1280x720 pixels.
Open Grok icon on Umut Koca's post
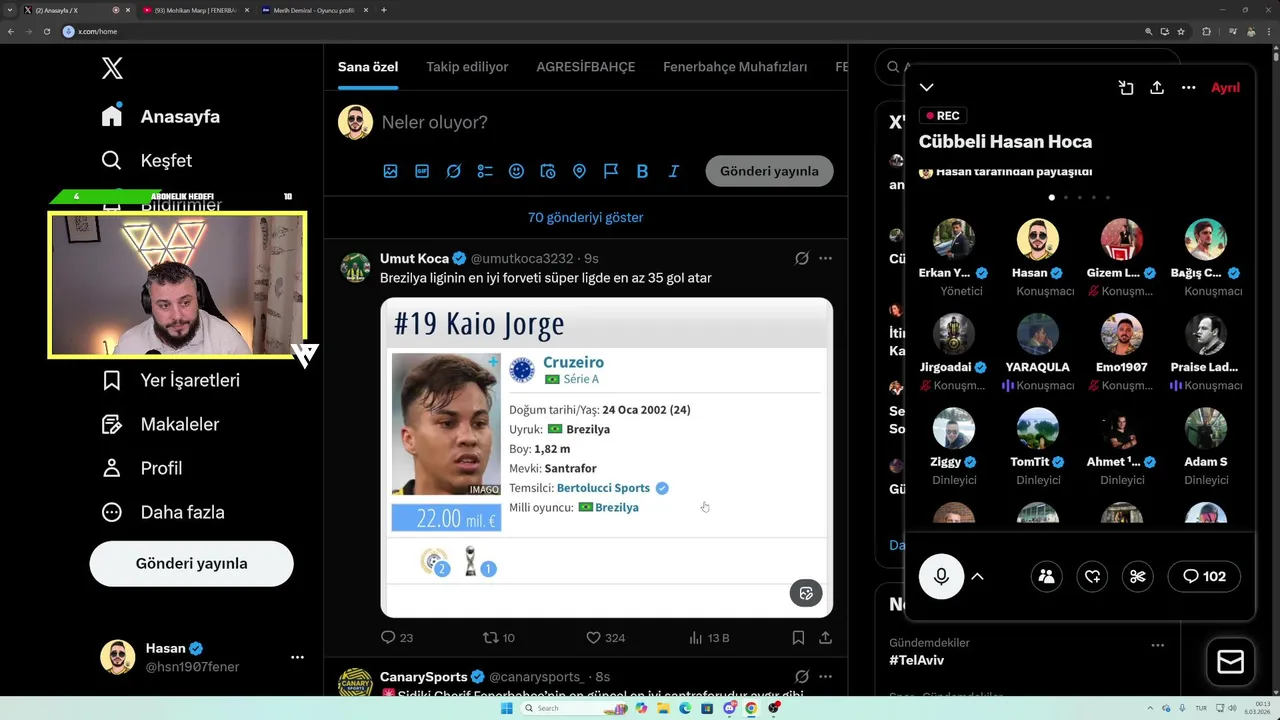tap(801, 258)
